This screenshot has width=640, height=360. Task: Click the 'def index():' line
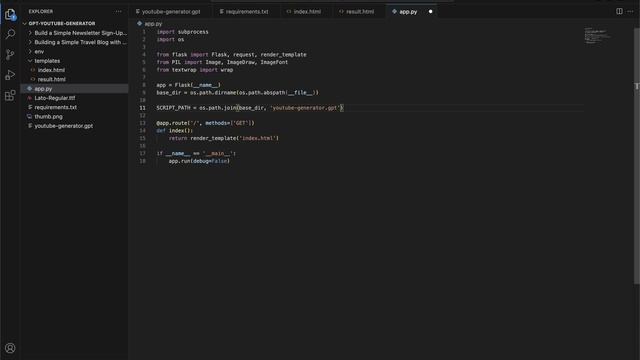[x=174, y=131]
